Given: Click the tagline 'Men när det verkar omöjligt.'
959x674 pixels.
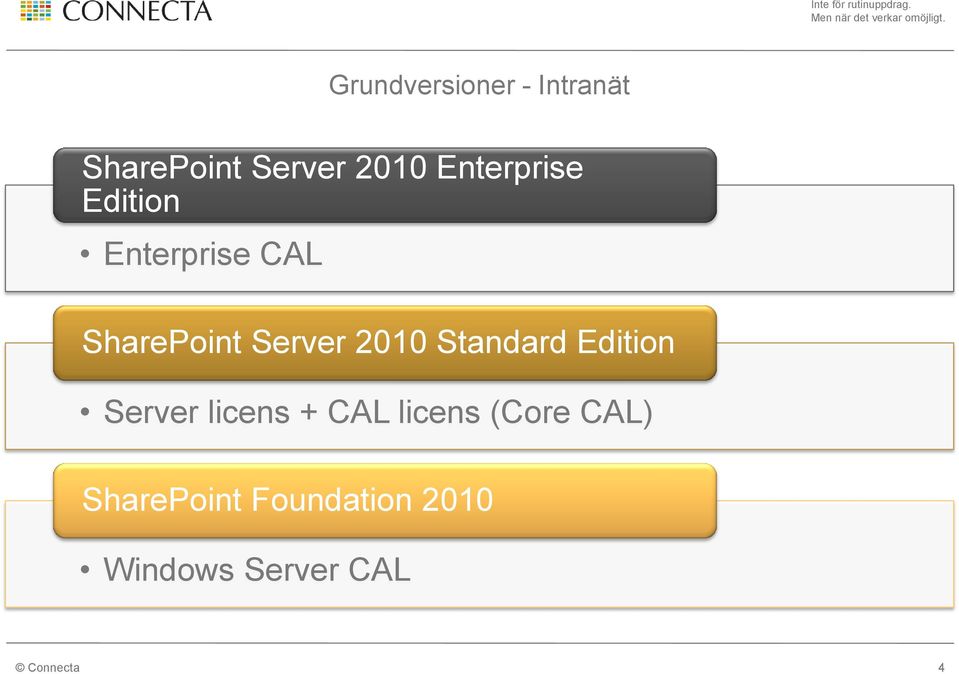Looking at the screenshot, I should point(878,18).
